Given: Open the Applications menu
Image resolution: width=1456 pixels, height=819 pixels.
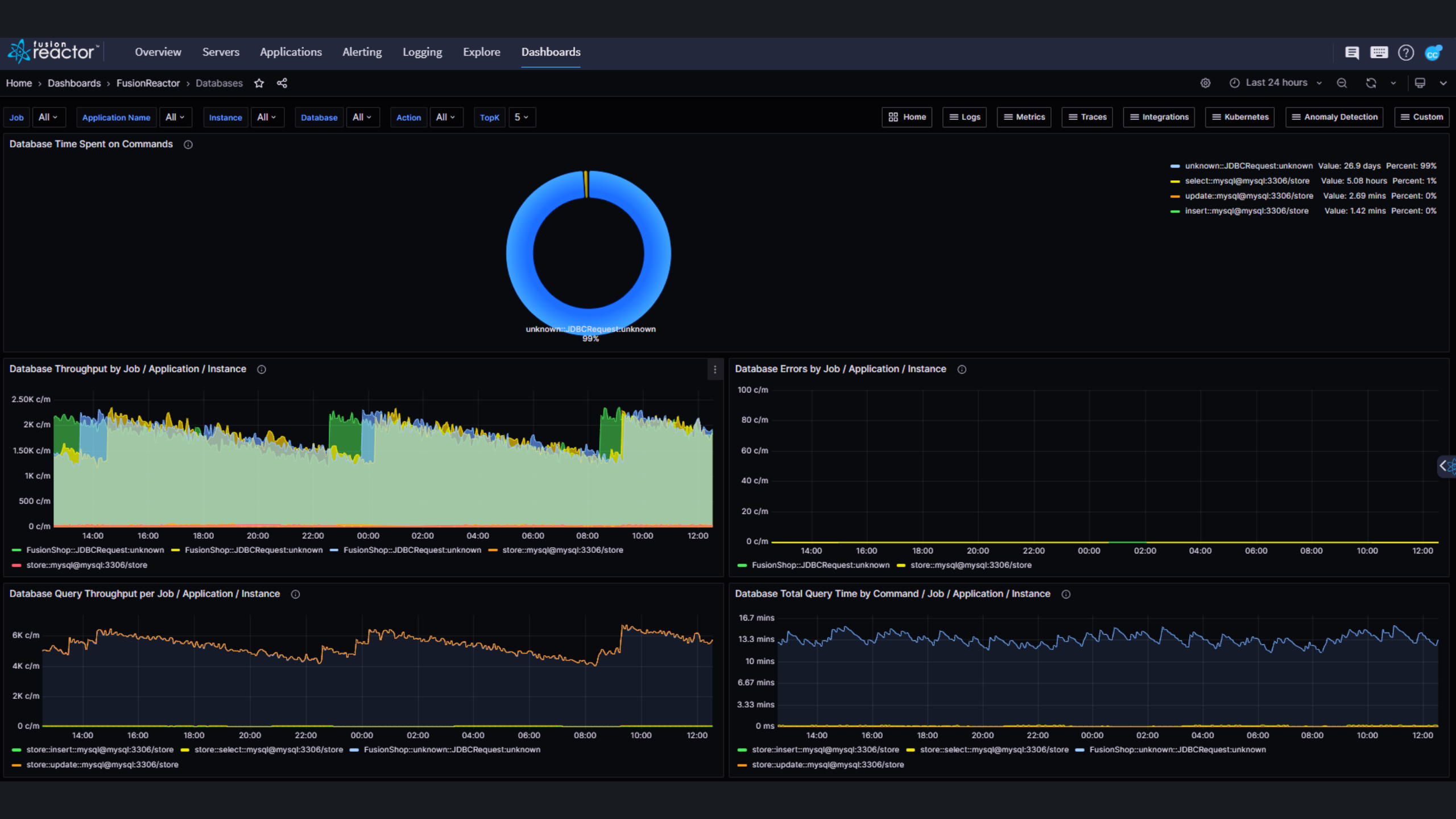Looking at the screenshot, I should (x=291, y=52).
